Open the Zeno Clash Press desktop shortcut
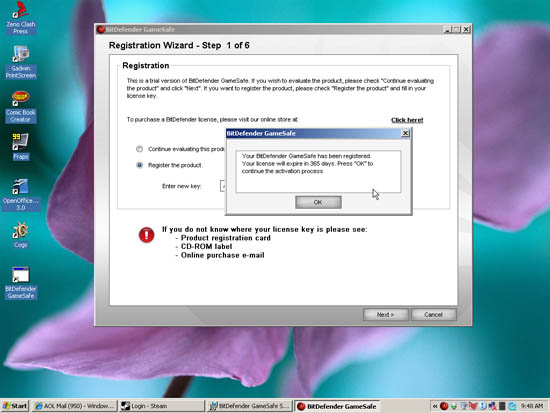 (20, 18)
